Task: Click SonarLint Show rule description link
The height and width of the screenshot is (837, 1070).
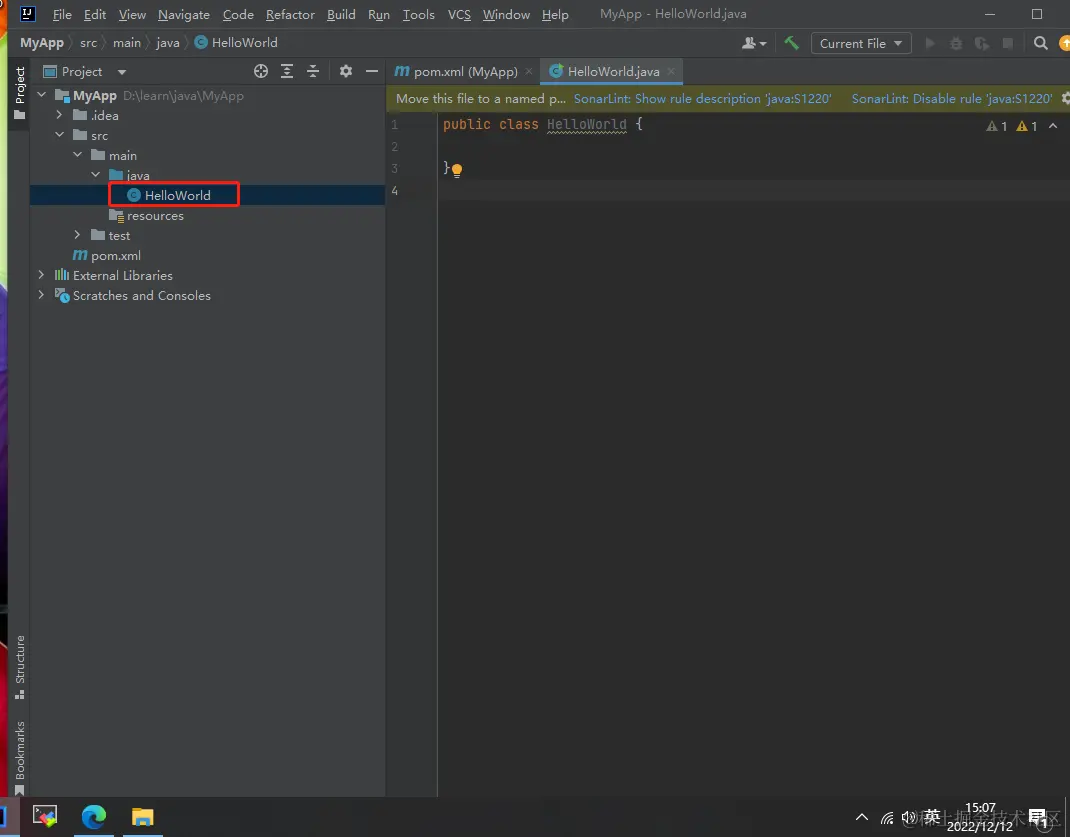Action: point(702,98)
